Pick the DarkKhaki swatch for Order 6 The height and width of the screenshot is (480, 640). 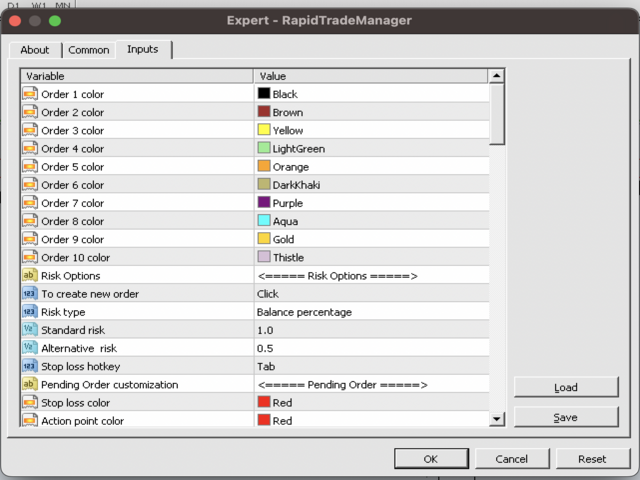point(264,184)
